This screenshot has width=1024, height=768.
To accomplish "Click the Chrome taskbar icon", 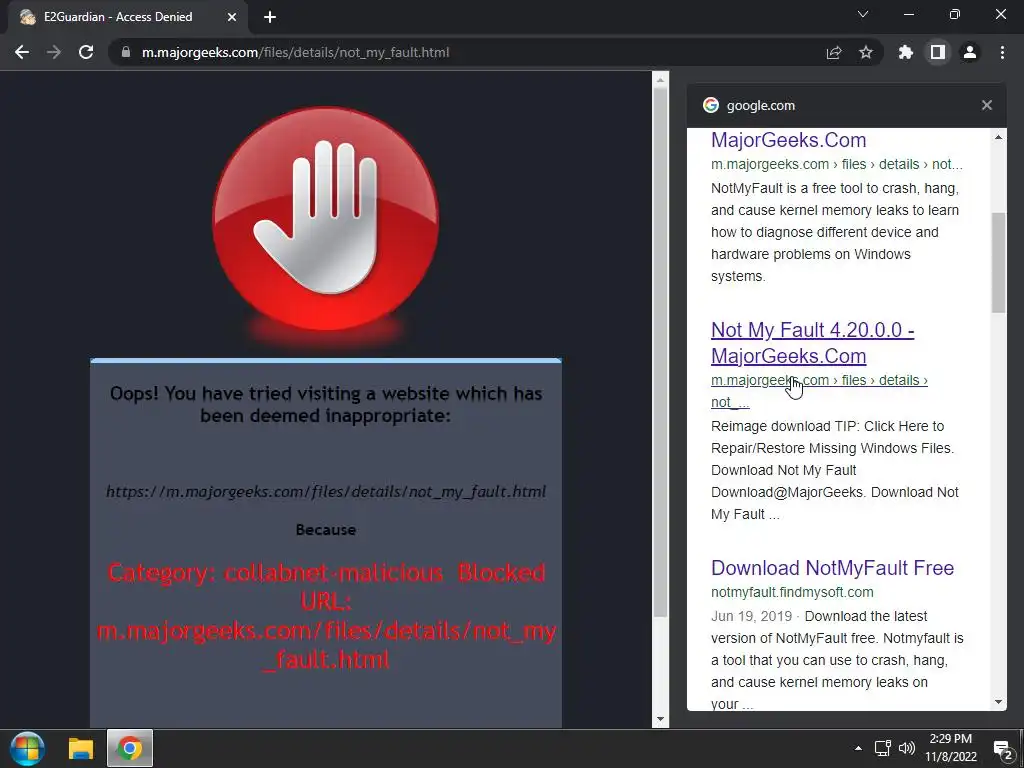I will pos(129,748).
